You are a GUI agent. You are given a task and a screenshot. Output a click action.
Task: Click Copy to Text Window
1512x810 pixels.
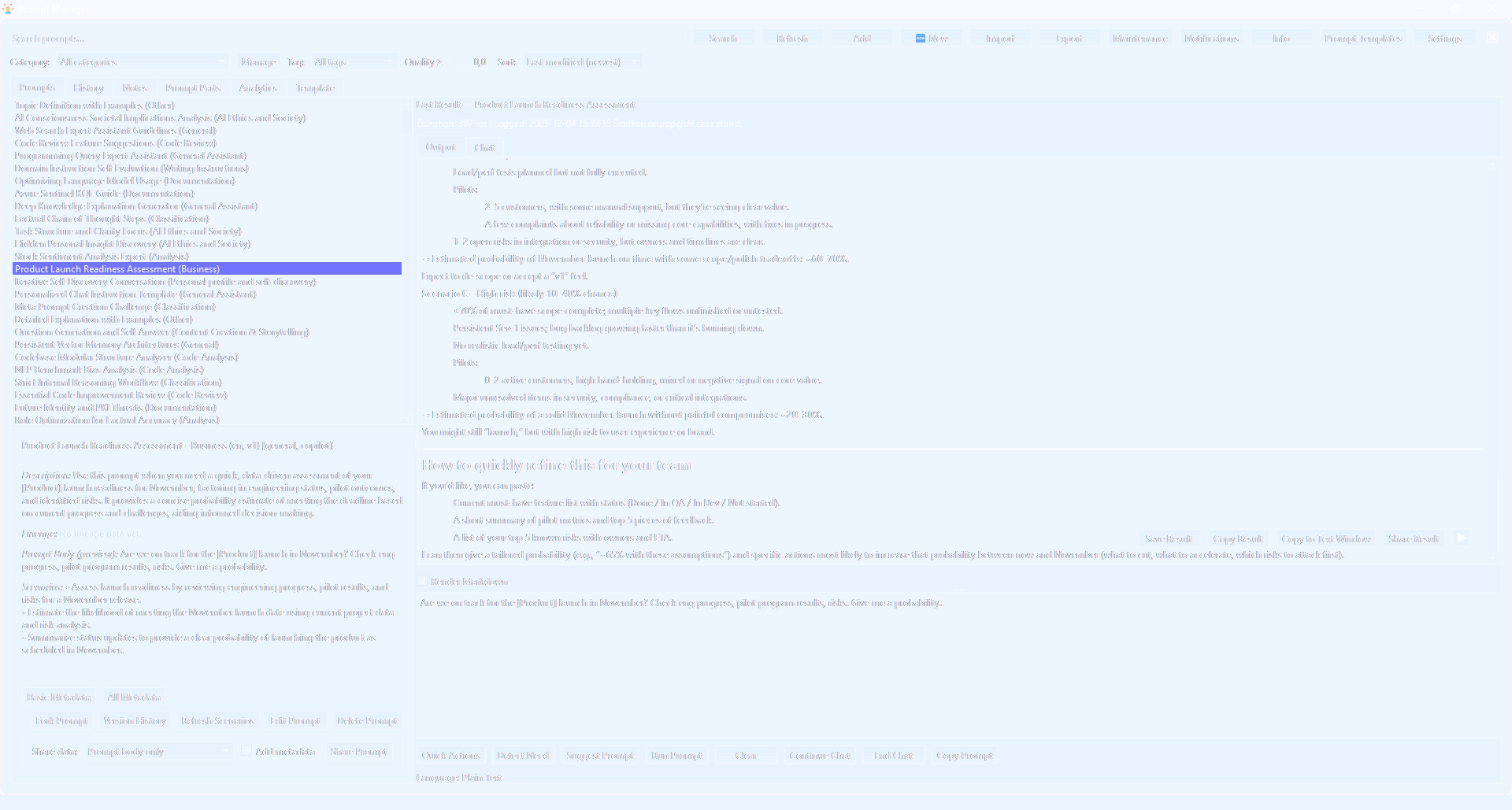click(x=1326, y=538)
